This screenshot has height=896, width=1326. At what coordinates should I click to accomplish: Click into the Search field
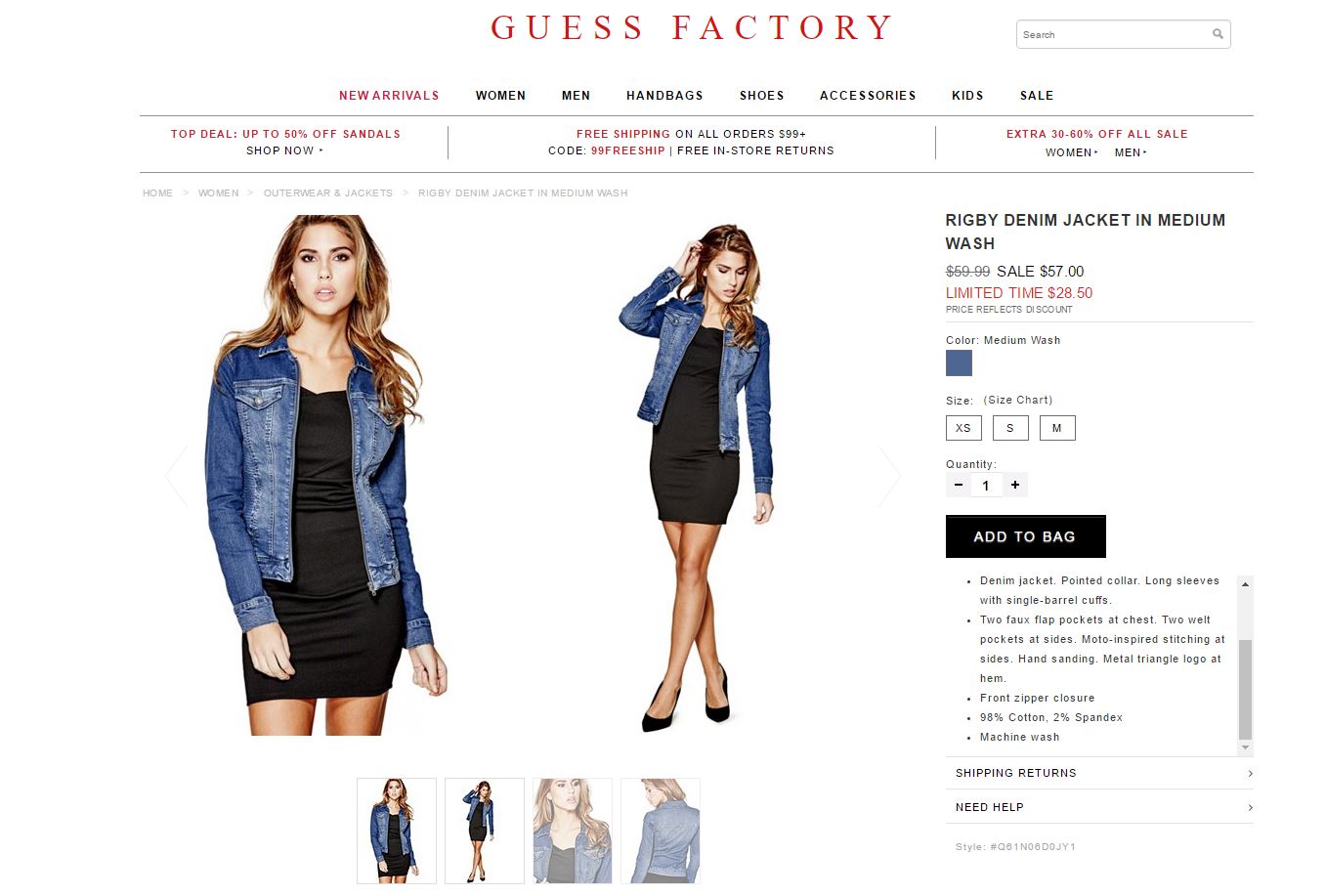click(x=1114, y=34)
